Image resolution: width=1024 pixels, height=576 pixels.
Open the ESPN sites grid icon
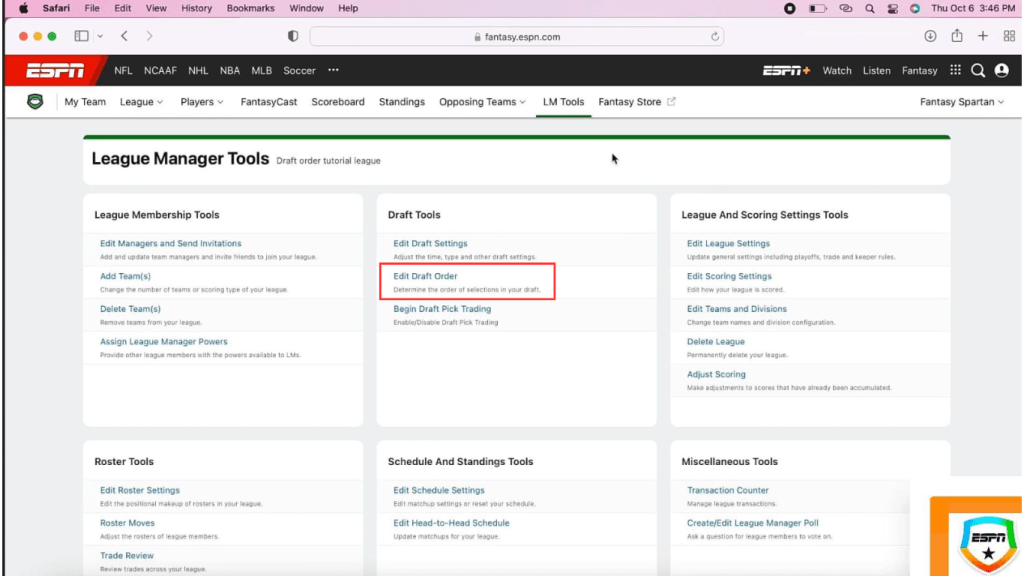point(955,70)
